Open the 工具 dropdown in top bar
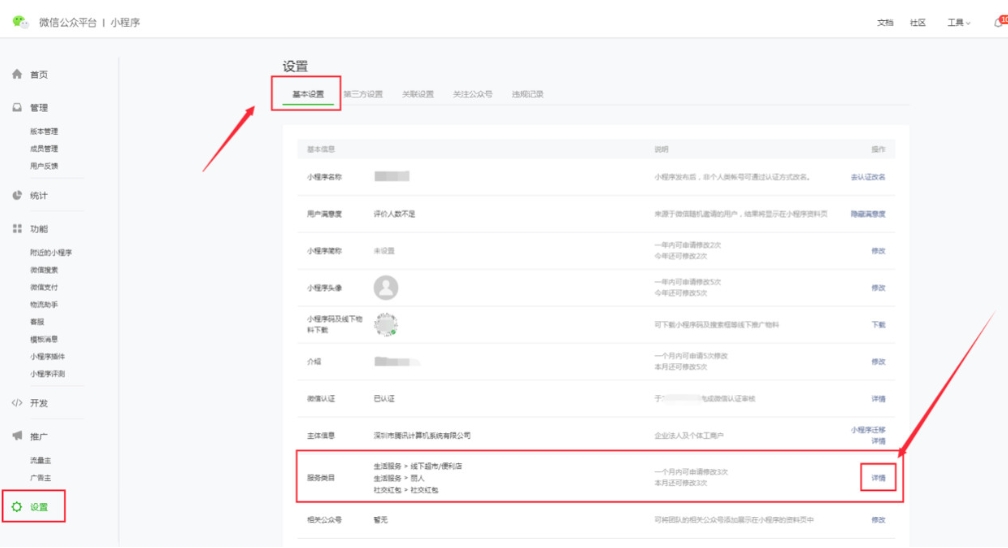The width and height of the screenshot is (1008, 548). point(958,23)
